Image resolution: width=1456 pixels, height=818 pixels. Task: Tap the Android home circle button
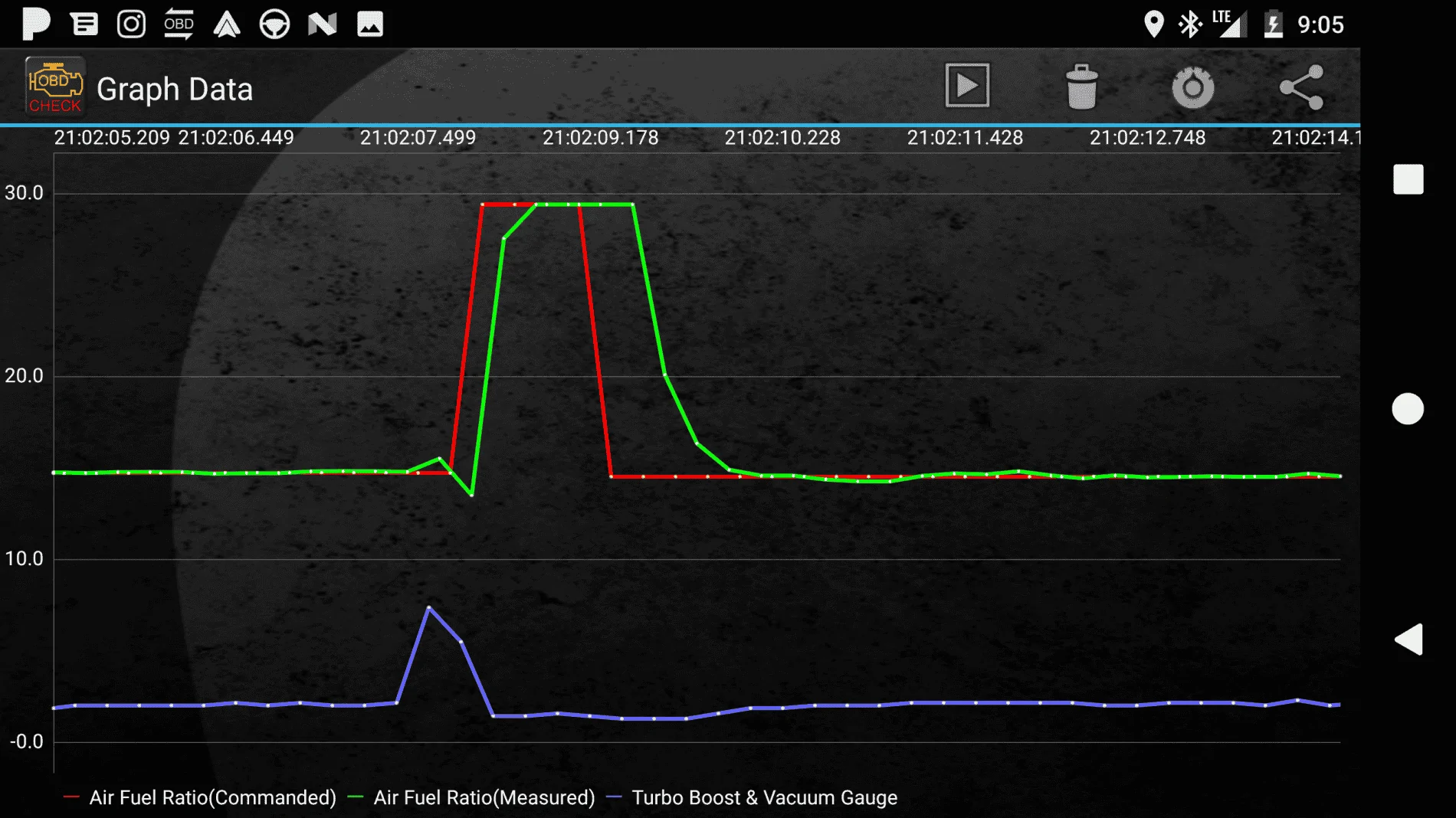coord(1408,408)
